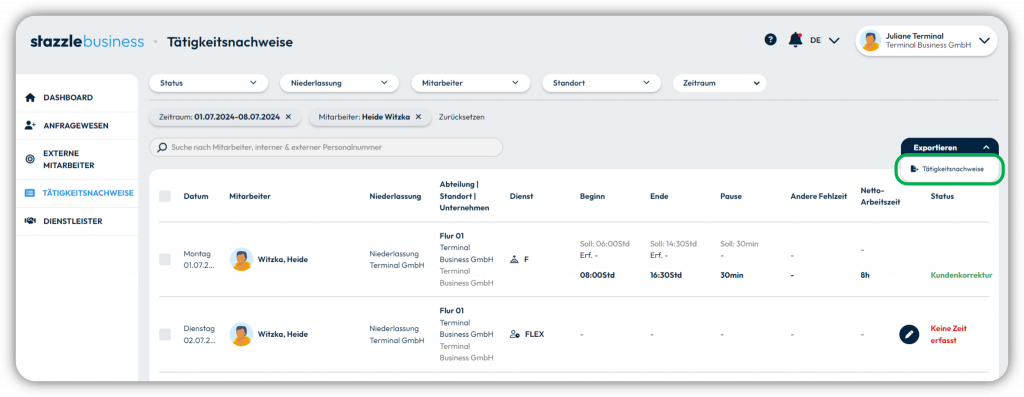This screenshot has width=1024, height=397.
Task: Expand the Juliane Terminal account menu chevron
Action: (x=984, y=40)
